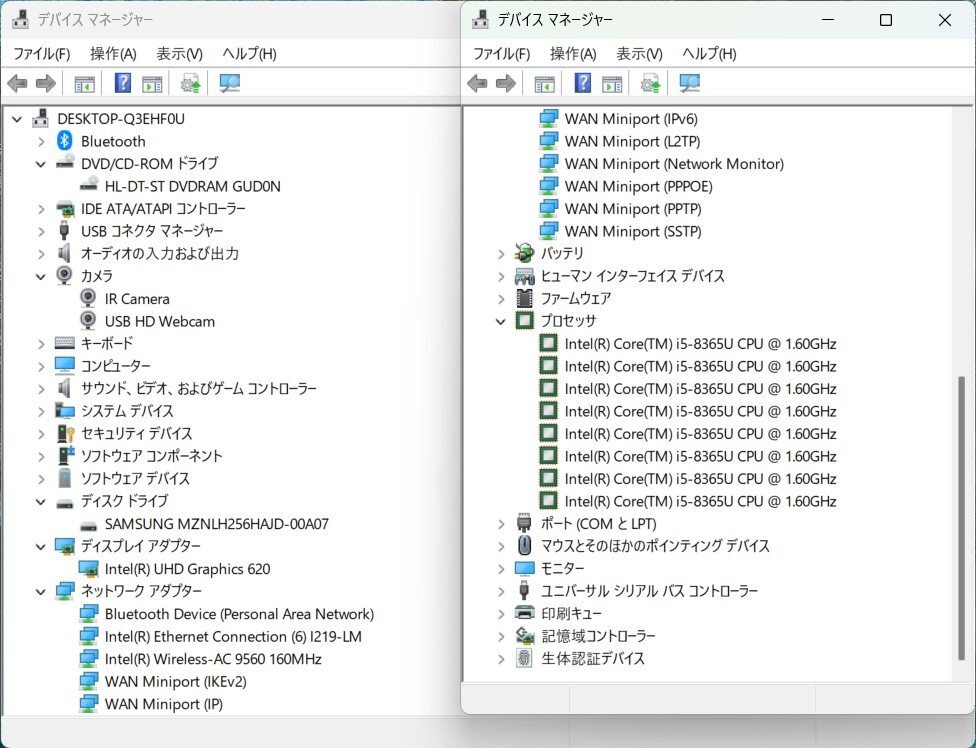Select the Intel(R) UHD Graphics 620 icon

pyautogui.click(x=86, y=568)
